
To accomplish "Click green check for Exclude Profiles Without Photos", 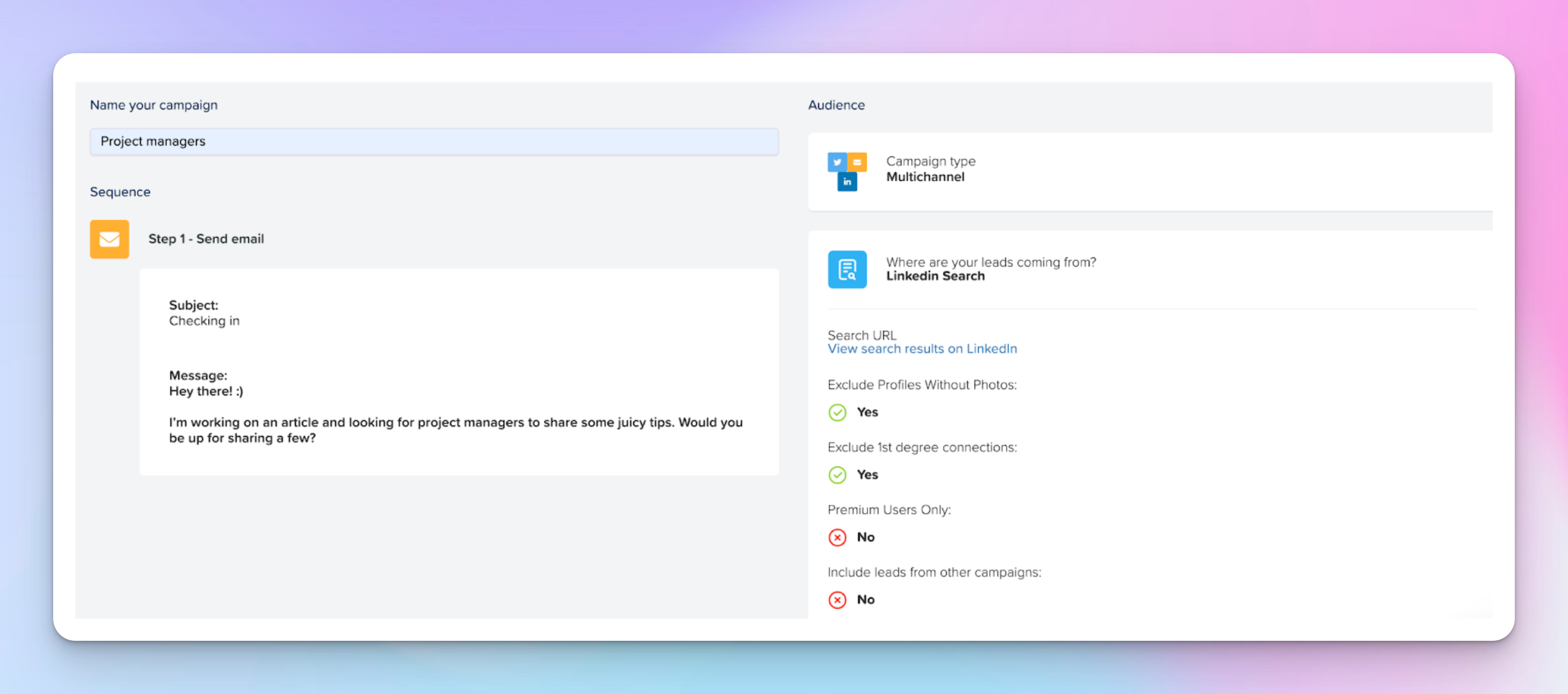I will [837, 412].
